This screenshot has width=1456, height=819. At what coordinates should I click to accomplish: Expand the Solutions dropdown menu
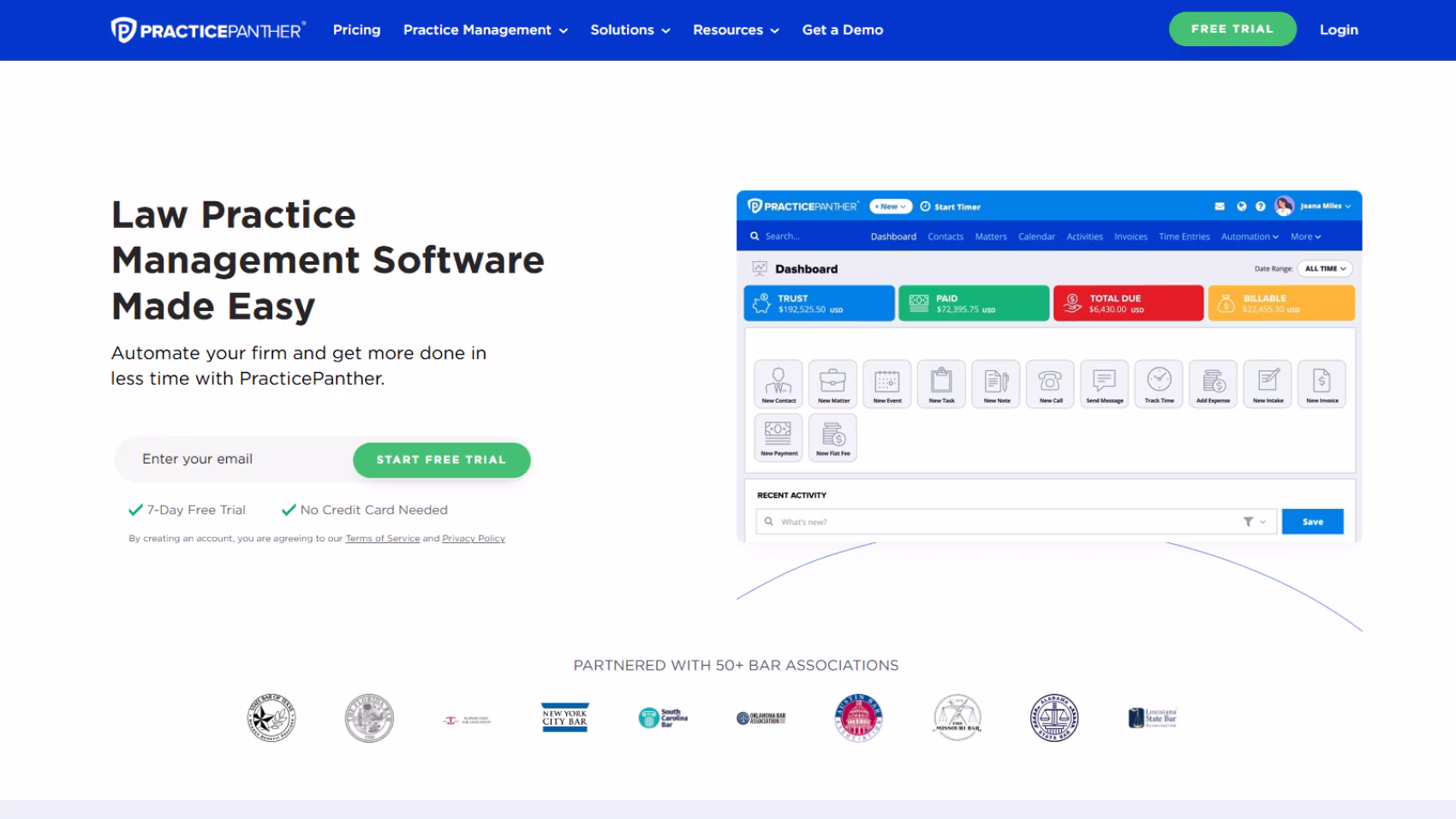point(630,30)
